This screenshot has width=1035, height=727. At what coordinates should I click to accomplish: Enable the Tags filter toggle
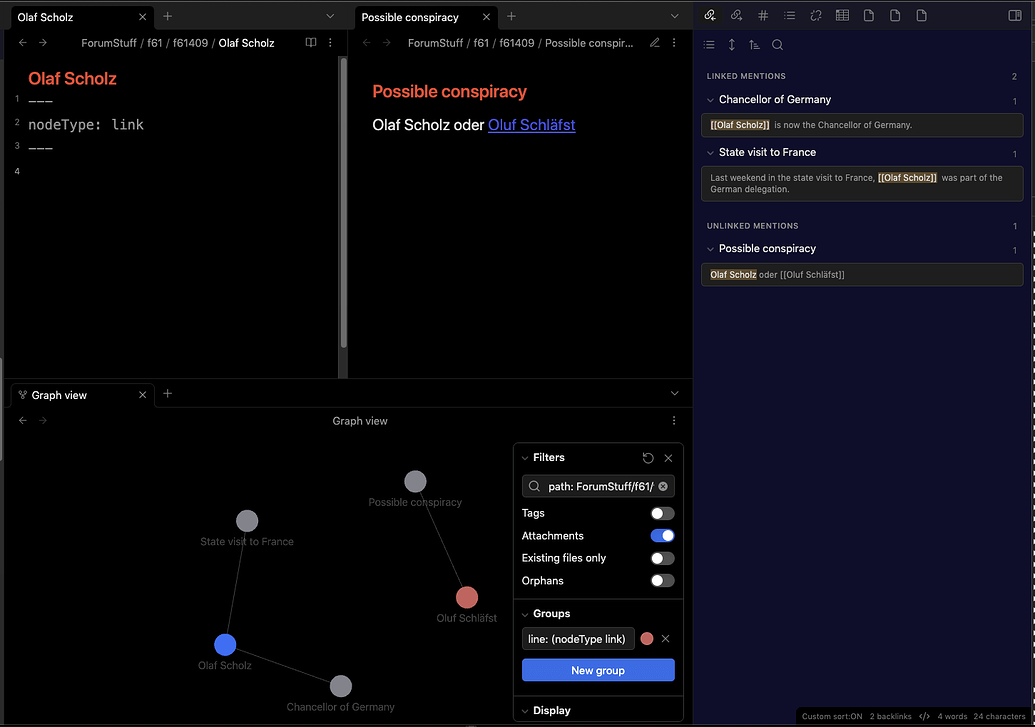point(662,513)
